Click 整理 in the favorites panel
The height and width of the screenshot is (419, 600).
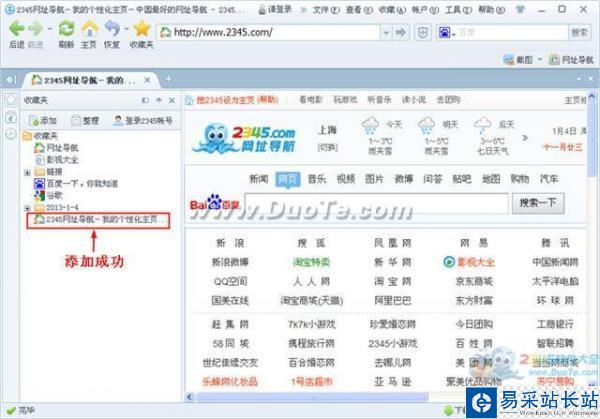click(x=86, y=121)
